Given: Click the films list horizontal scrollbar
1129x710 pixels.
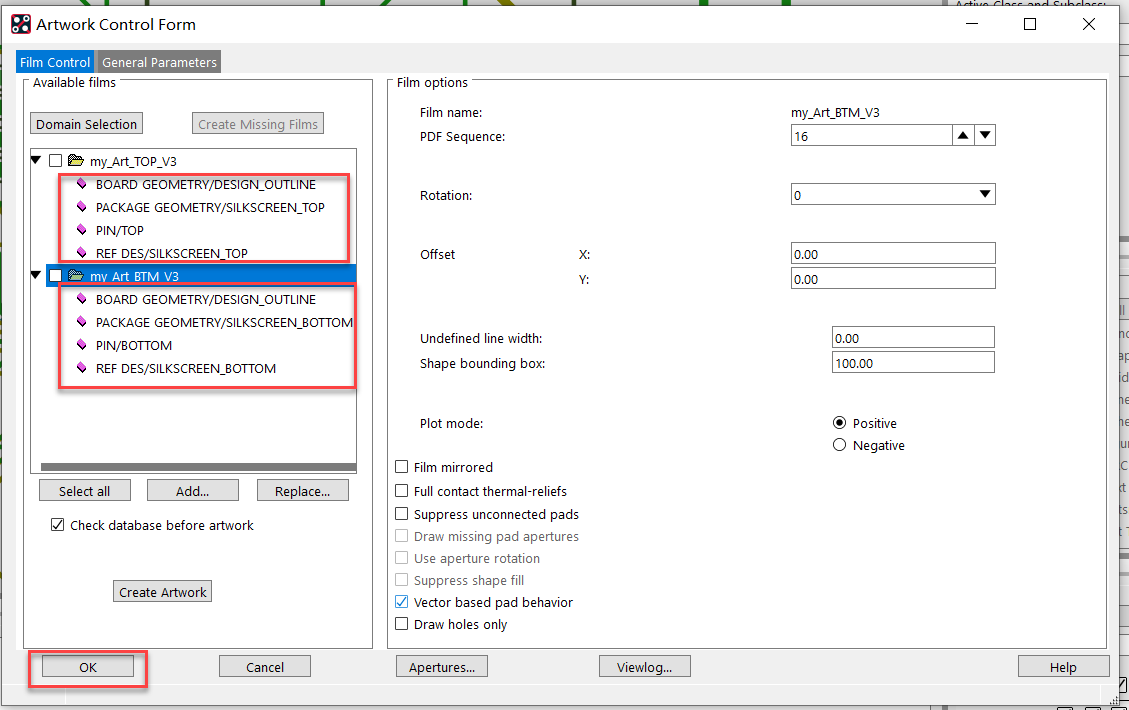Looking at the screenshot, I should [x=194, y=467].
